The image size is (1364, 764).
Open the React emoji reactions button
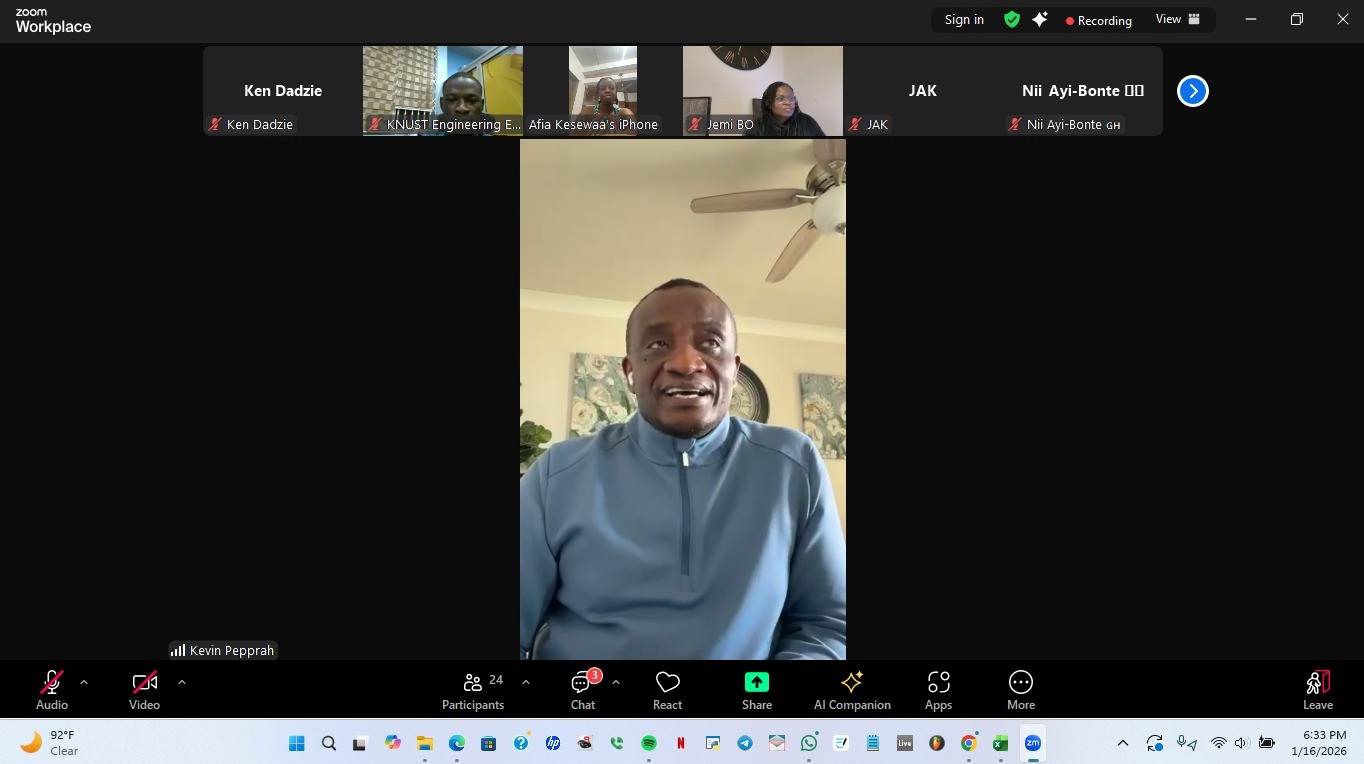667,689
